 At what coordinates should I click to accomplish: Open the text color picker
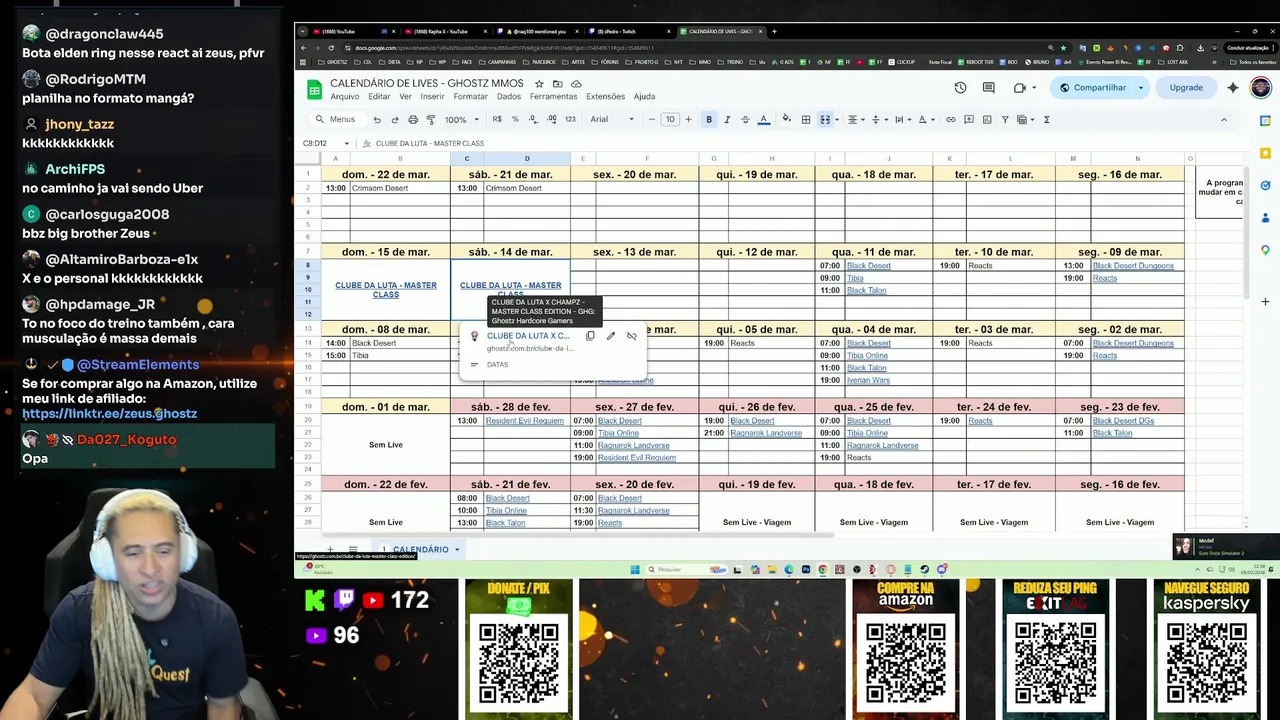click(x=764, y=119)
